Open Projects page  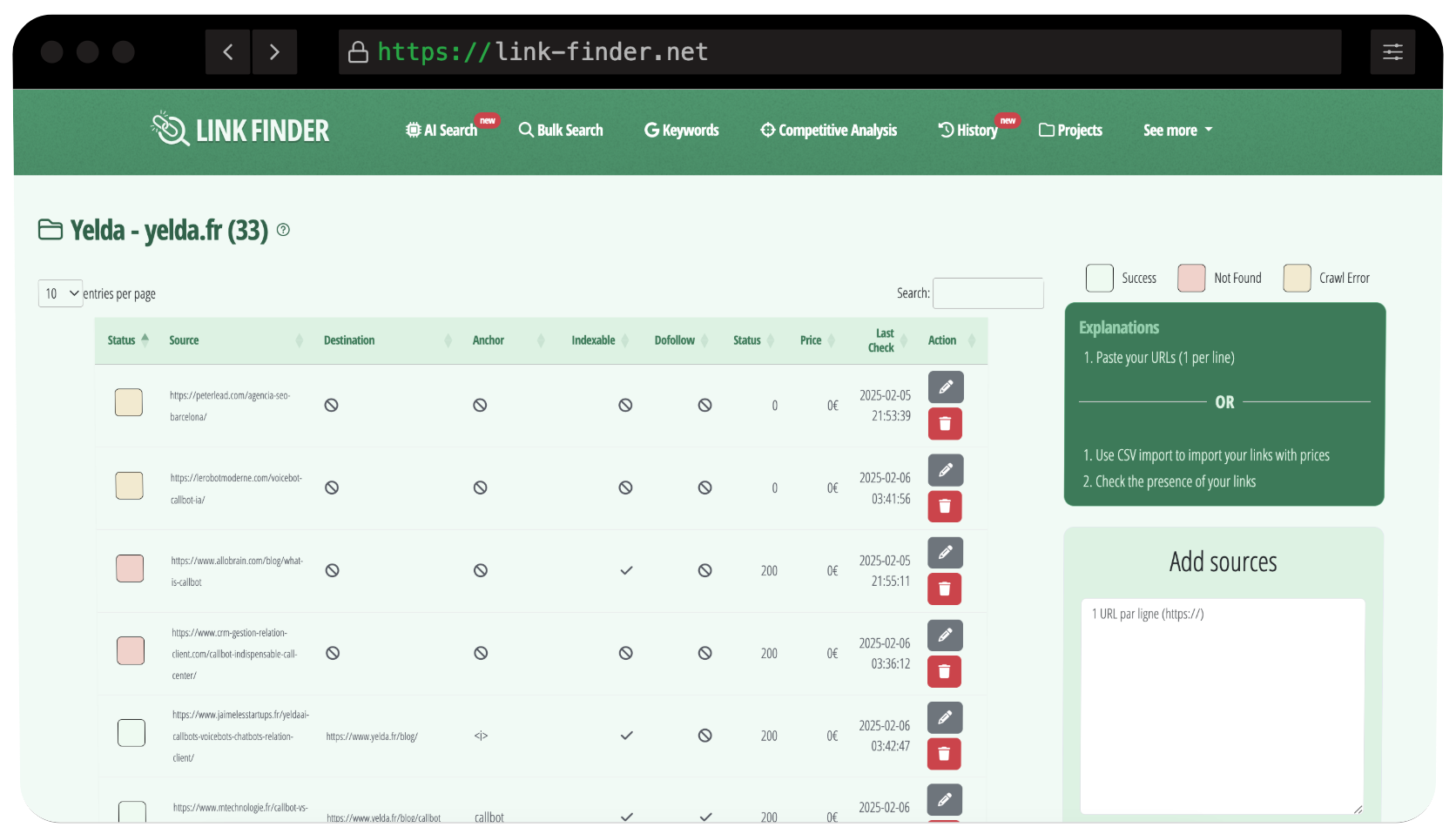click(1070, 130)
